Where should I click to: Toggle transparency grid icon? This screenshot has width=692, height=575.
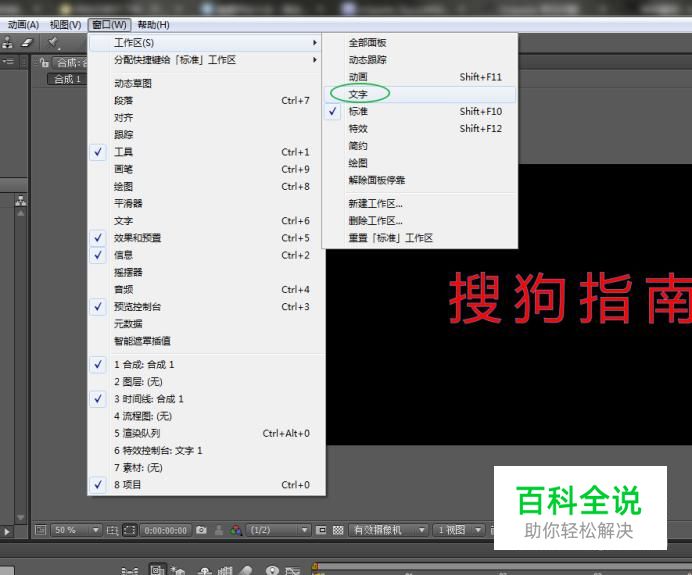(x=338, y=530)
